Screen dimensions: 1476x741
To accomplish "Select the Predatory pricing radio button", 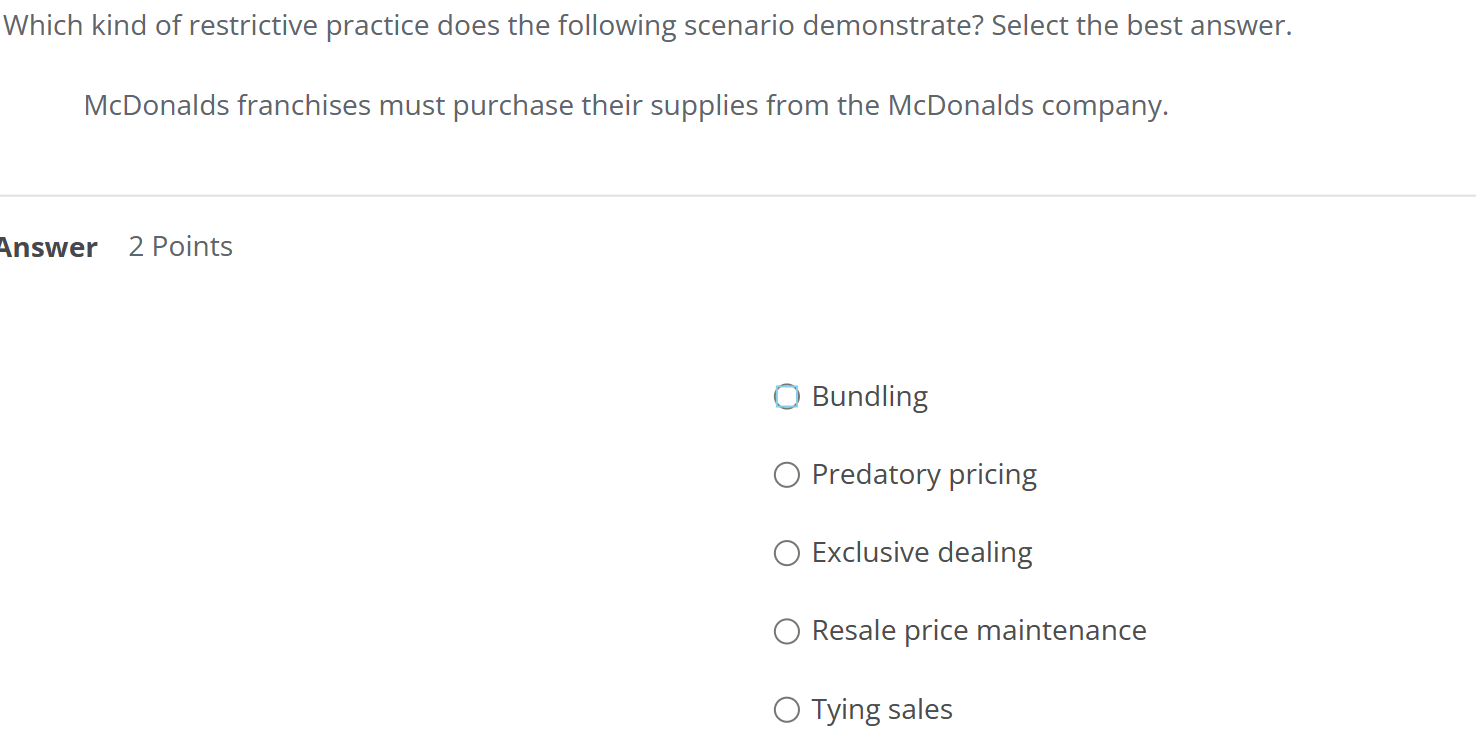I will click(x=787, y=474).
